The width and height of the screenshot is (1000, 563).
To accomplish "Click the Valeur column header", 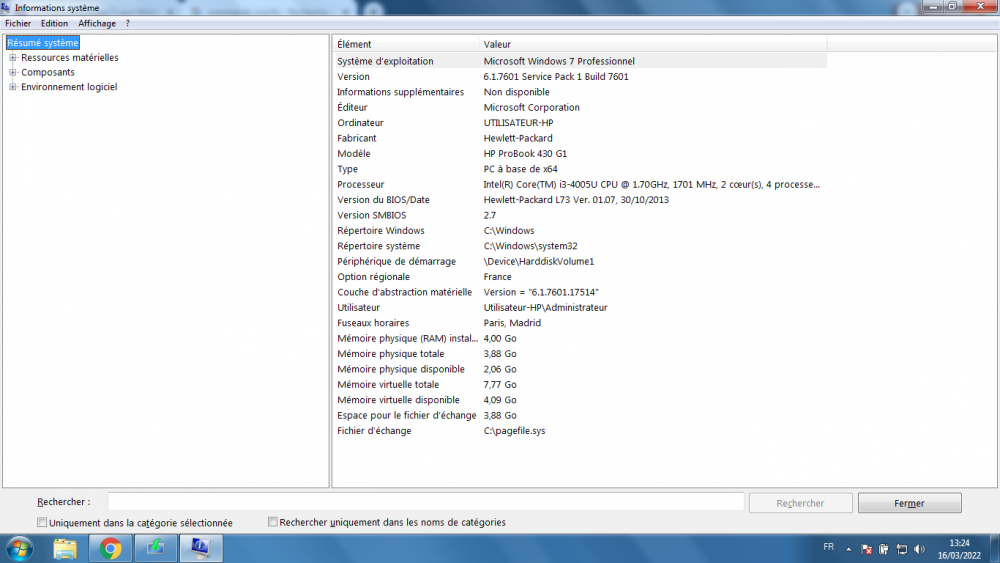I will click(653, 44).
